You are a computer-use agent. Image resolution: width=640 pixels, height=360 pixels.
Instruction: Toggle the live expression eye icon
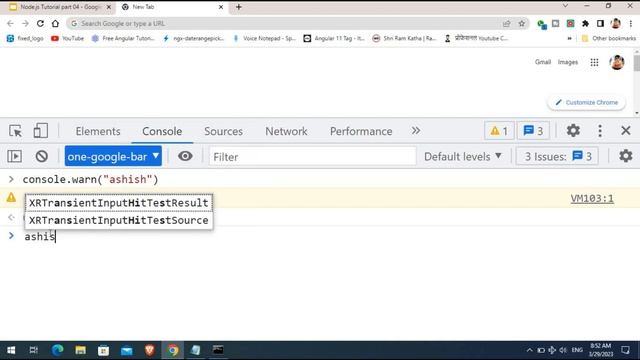(x=185, y=156)
